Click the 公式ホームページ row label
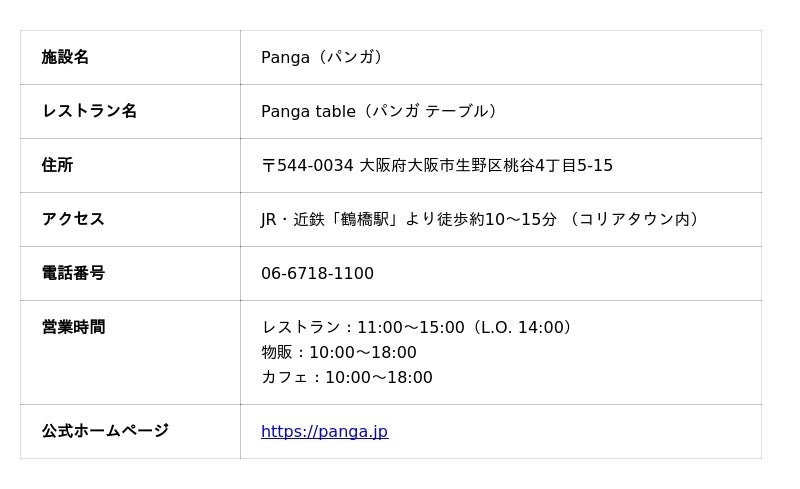The image size is (800, 489). pos(105,432)
